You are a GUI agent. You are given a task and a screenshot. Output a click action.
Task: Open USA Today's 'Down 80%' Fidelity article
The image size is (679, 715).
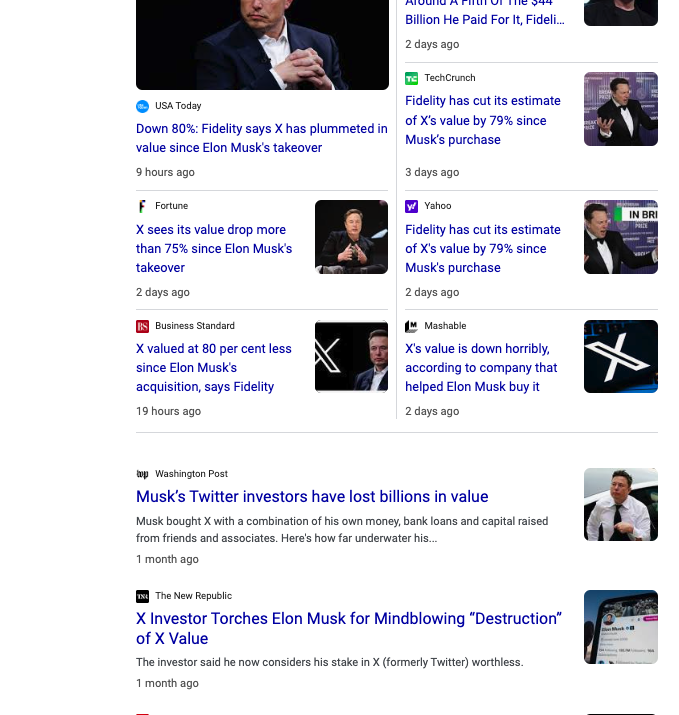click(x=261, y=138)
